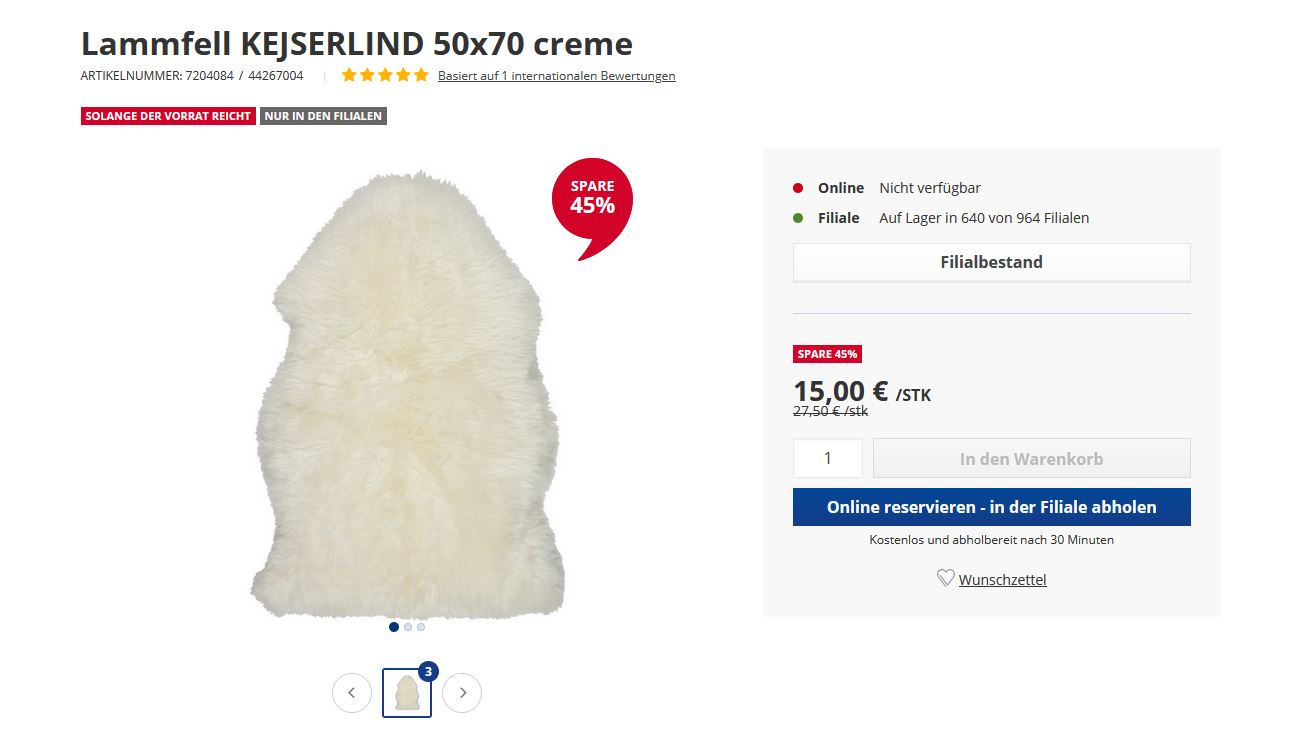The width and height of the screenshot is (1295, 741).
Task: Open the international Bewertungen reviews link
Action: [556, 76]
